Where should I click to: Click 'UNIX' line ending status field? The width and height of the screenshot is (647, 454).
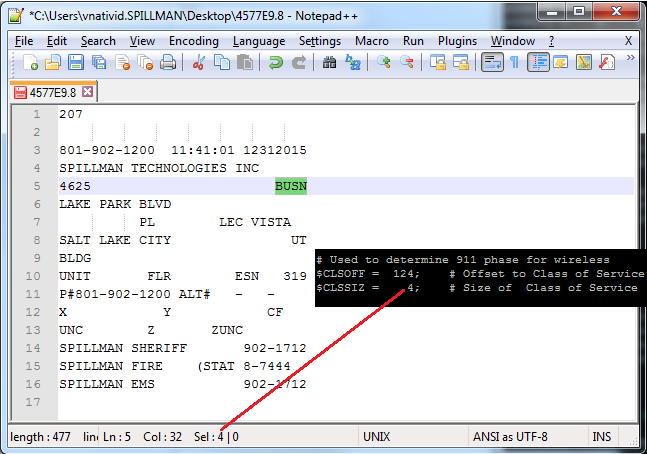pyautogui.click(x=376, y=437)
